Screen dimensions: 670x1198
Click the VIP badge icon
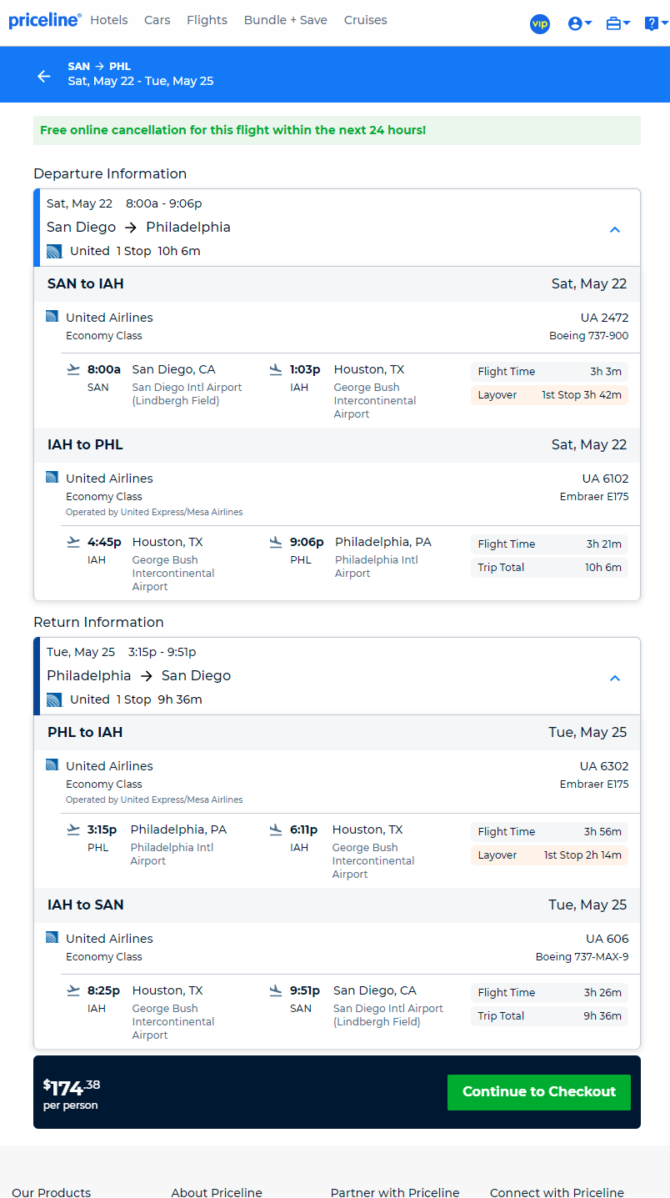pos(540,24)
